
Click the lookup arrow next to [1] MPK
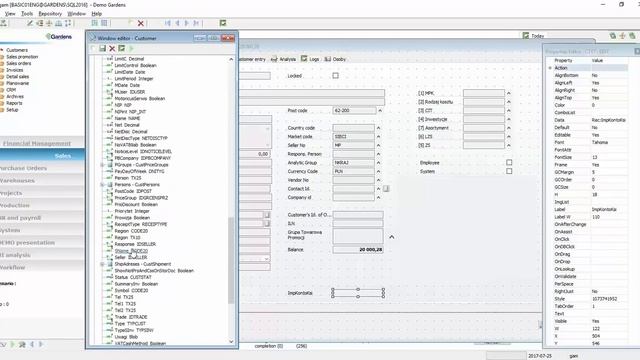[x=509, y=93]
